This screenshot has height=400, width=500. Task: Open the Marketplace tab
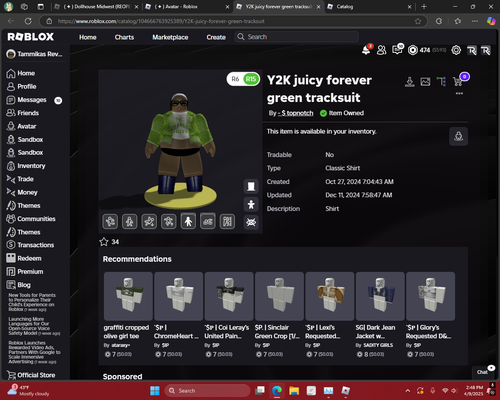click(170, 37)
